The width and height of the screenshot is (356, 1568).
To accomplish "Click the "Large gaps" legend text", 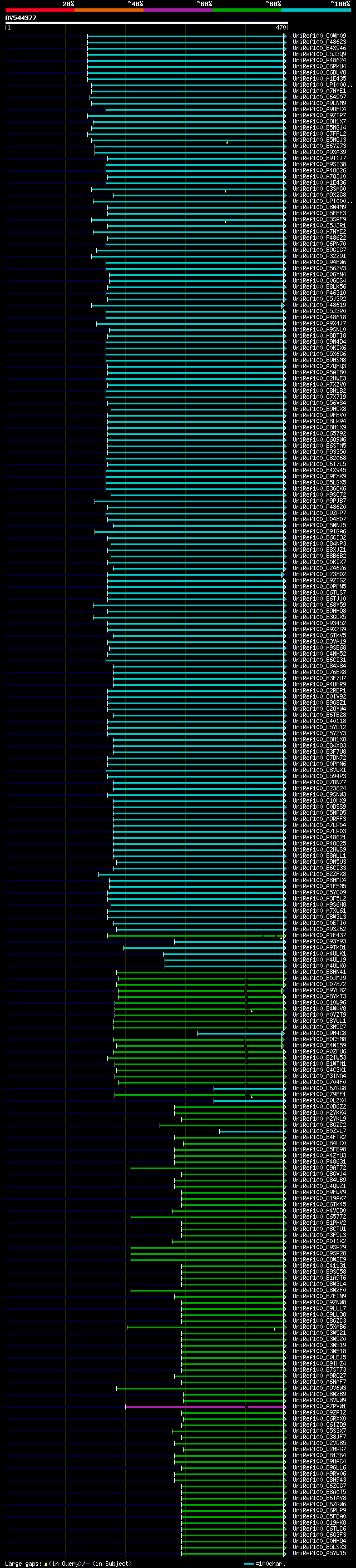I will click(23, 1563).
